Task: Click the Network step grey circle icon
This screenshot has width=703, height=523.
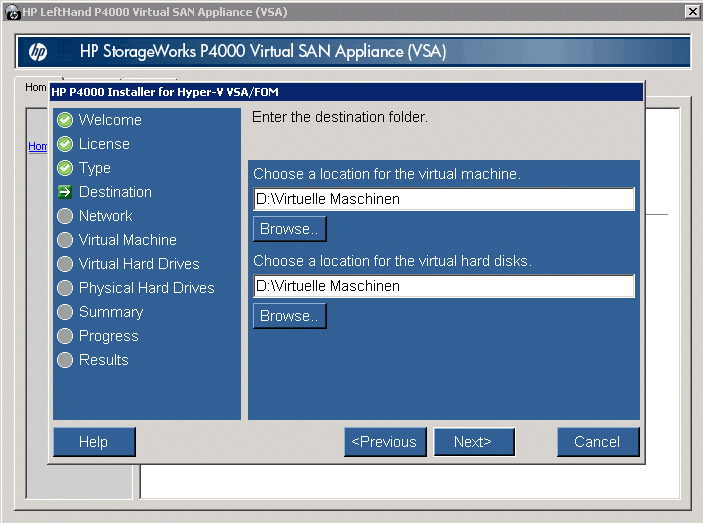Action: coord(65,216)
